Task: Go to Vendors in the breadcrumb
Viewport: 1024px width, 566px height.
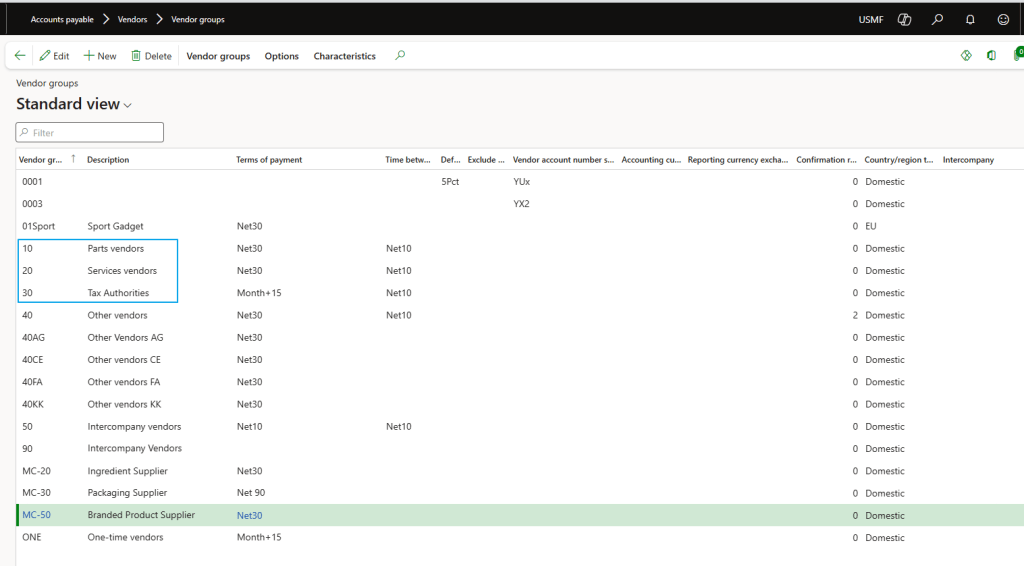Action: 132,19
